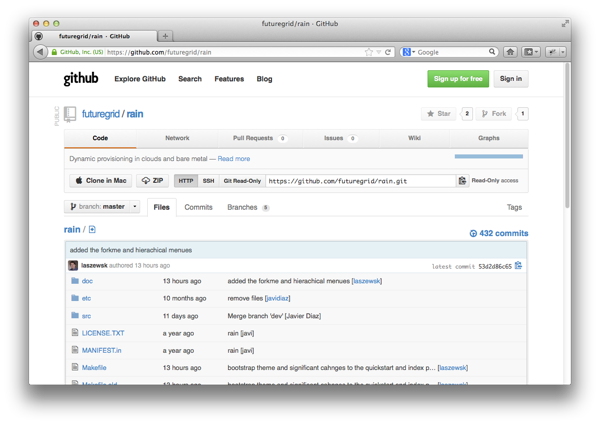Open Search in the header nav
Image resolution: width=600 pixels, height=425 pixels.
pyautogui.click(x=190, y=79)
